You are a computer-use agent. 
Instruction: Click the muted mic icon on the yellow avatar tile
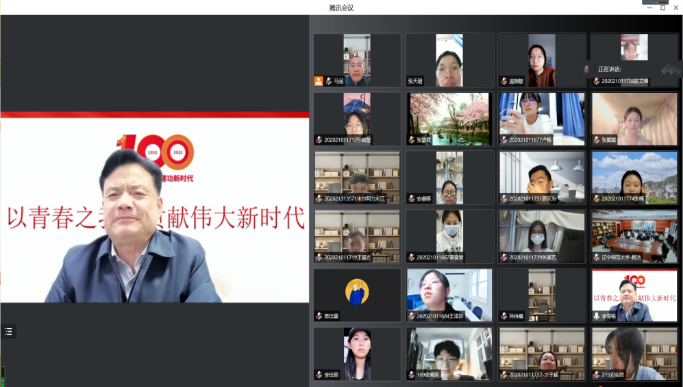point(319,316)
